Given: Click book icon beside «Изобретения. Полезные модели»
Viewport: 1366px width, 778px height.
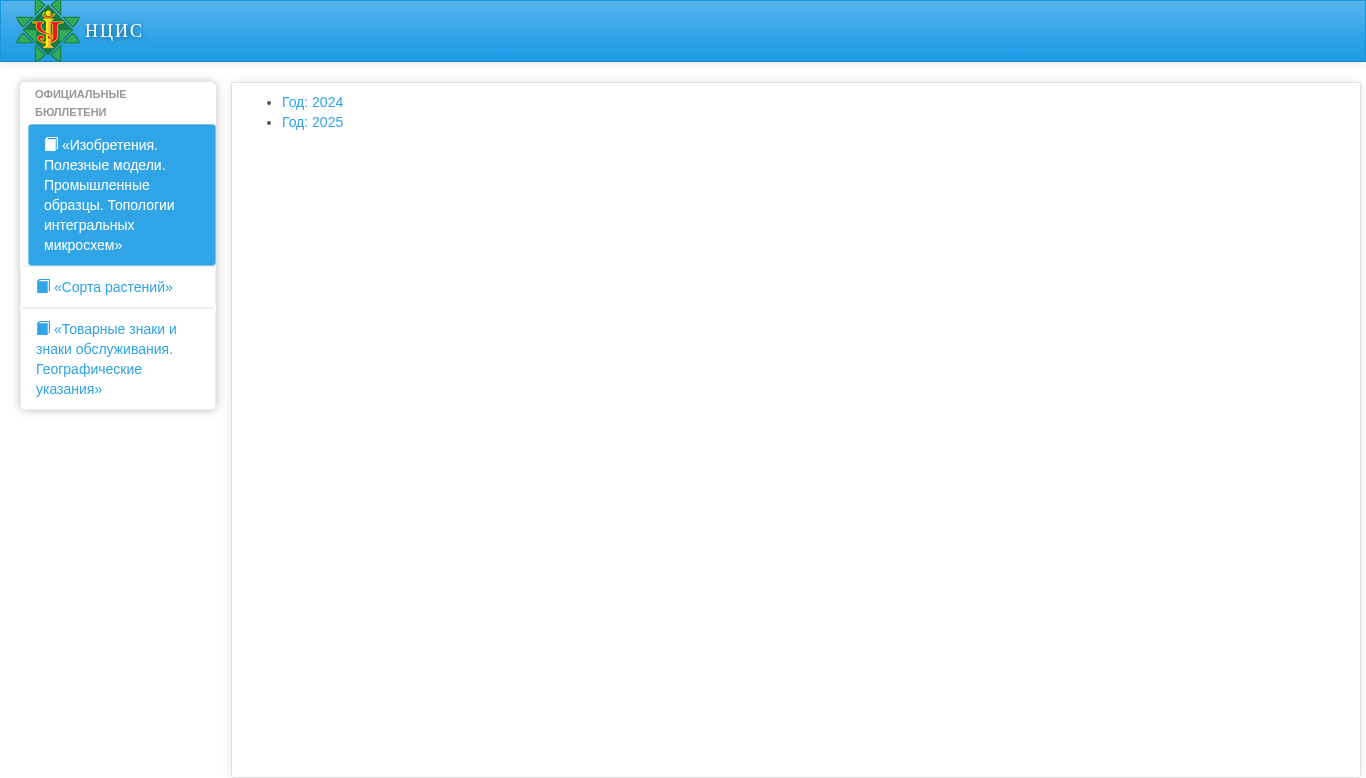Looking at the screenshot, I should (51, 145).
